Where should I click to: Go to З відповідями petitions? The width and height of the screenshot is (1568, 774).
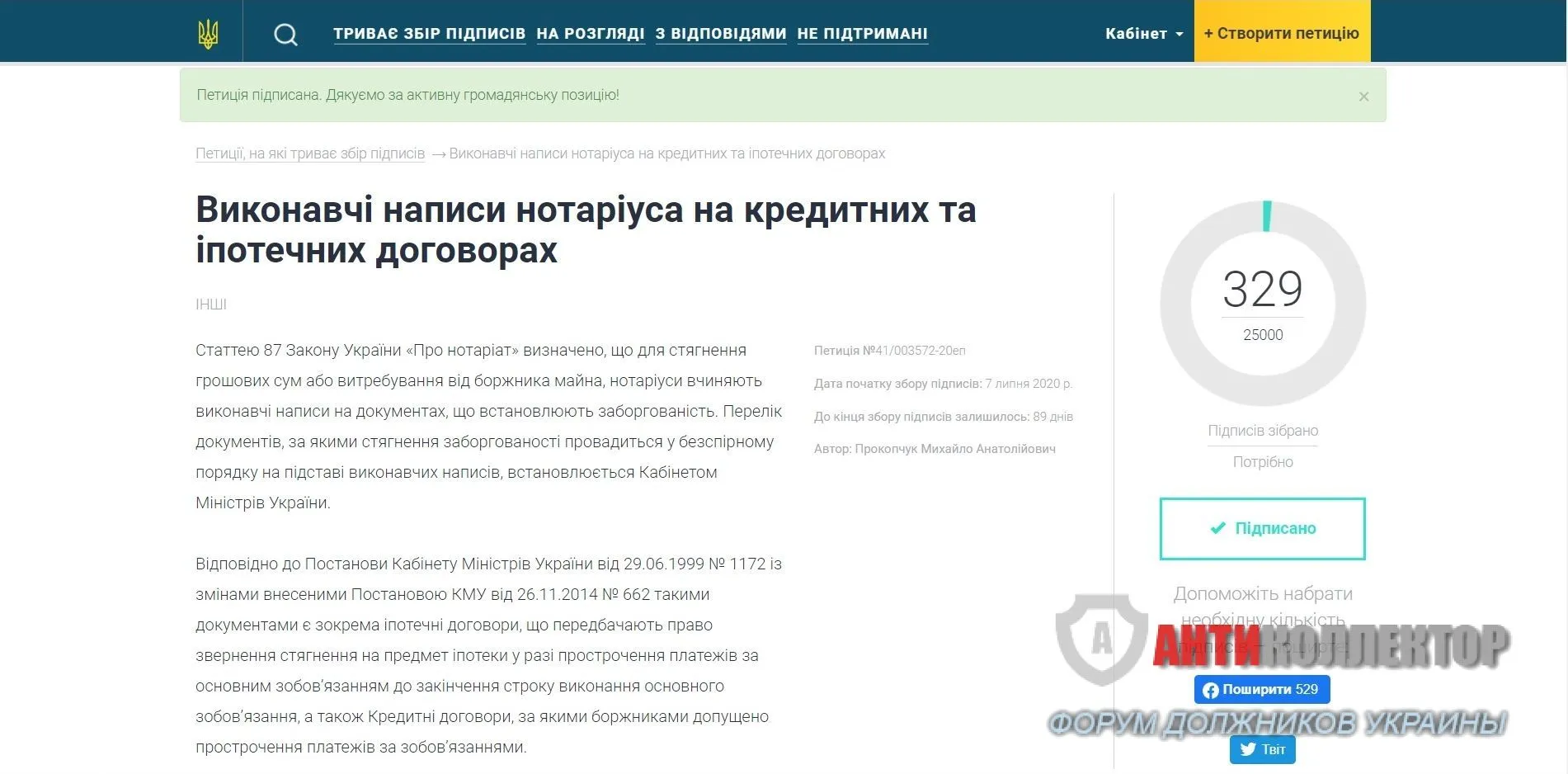pyautogui.click(x=720, y=34)
